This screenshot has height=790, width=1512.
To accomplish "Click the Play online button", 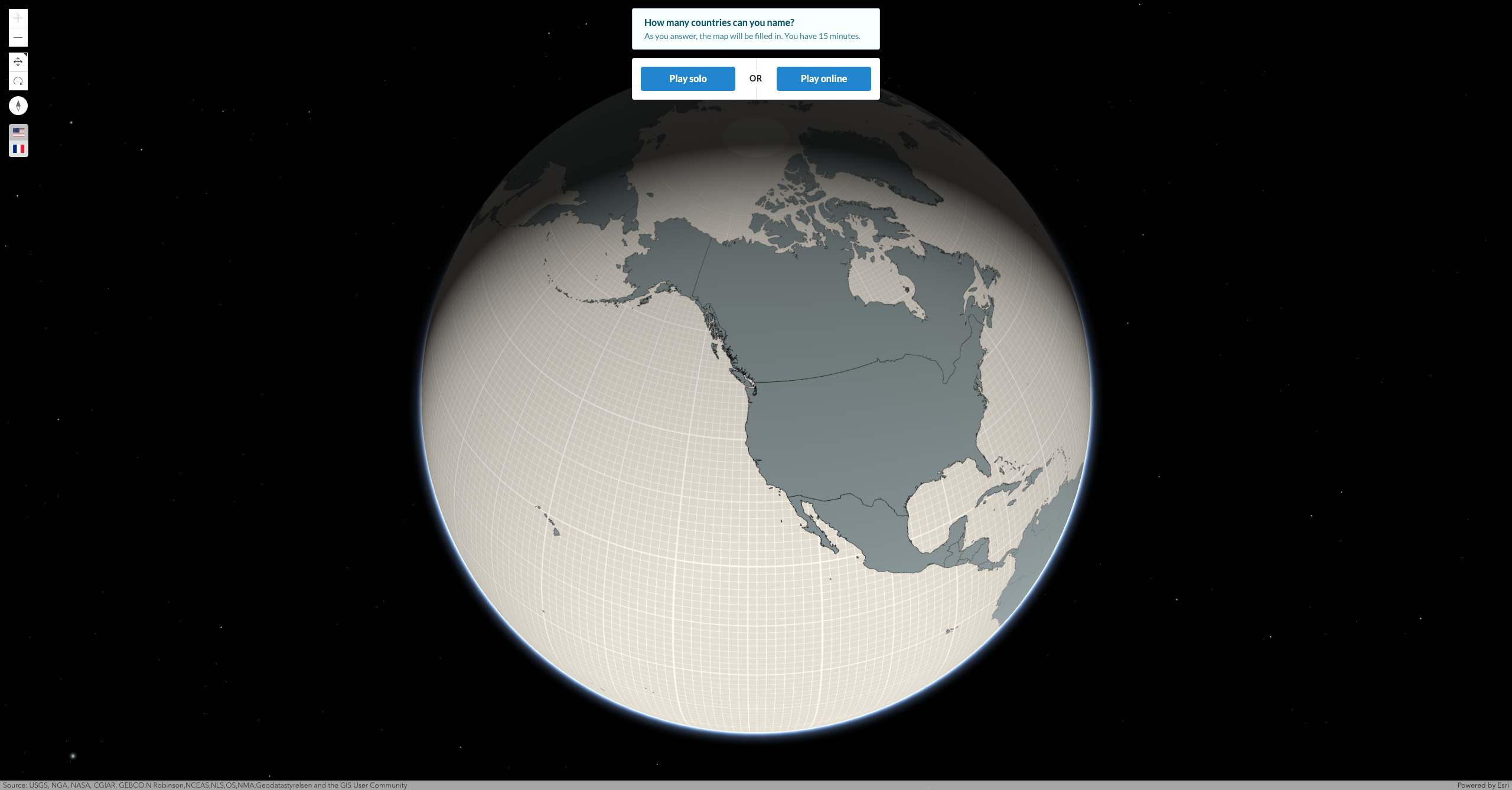I will click(823, 78).
